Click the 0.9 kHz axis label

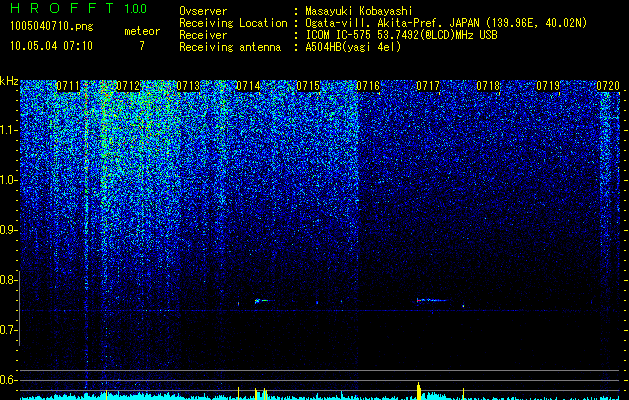(9, 230)
